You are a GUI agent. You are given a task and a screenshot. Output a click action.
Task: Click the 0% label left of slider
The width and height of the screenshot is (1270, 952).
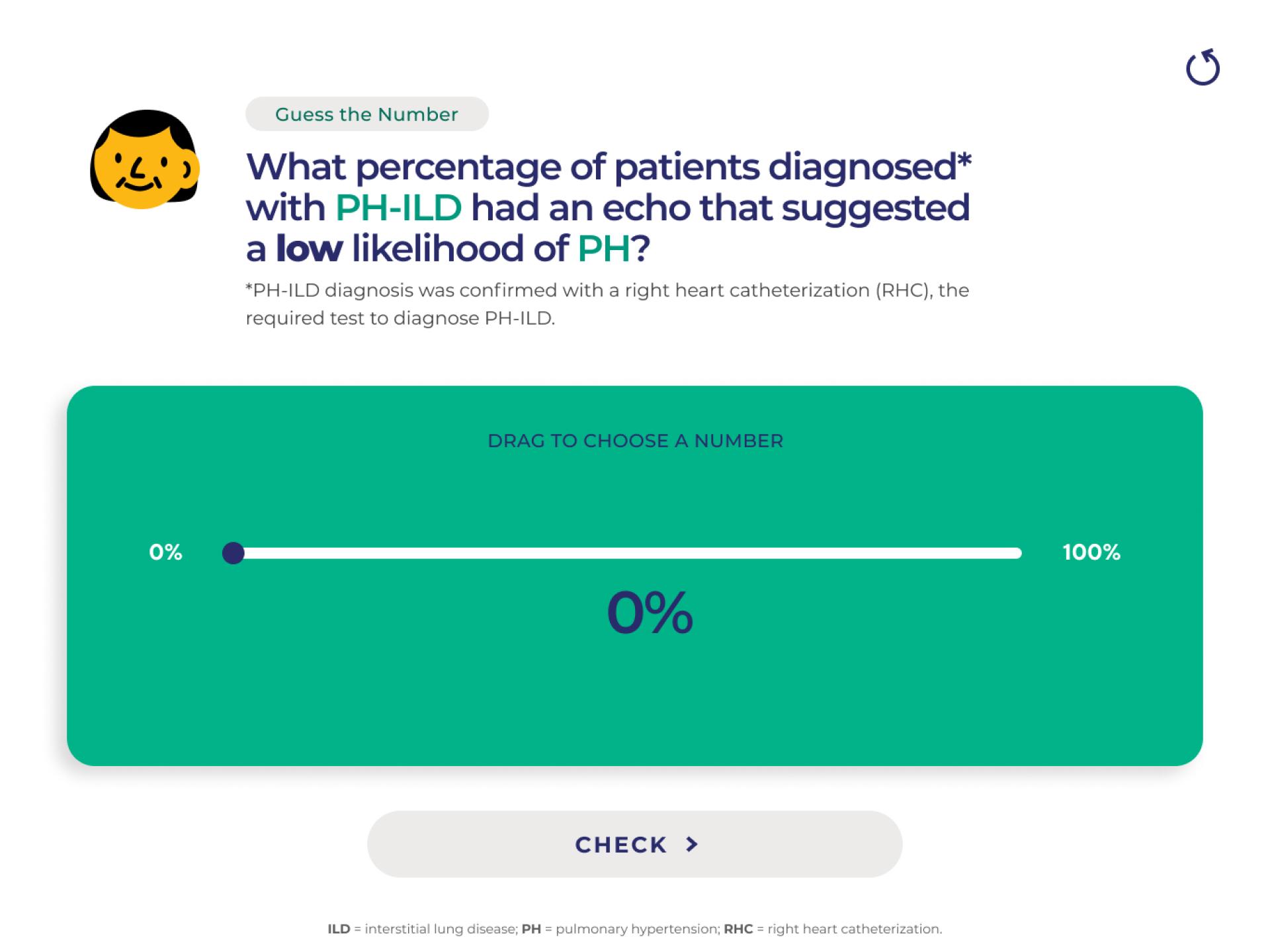point(165,552)
